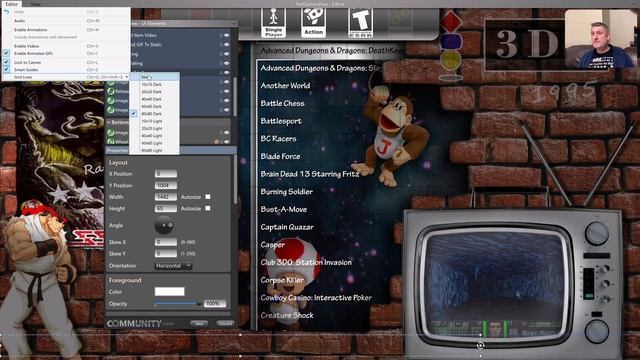640x360 pixels.
Task: Choose Enable Videos menu entry
Action: tap(65, 46)
